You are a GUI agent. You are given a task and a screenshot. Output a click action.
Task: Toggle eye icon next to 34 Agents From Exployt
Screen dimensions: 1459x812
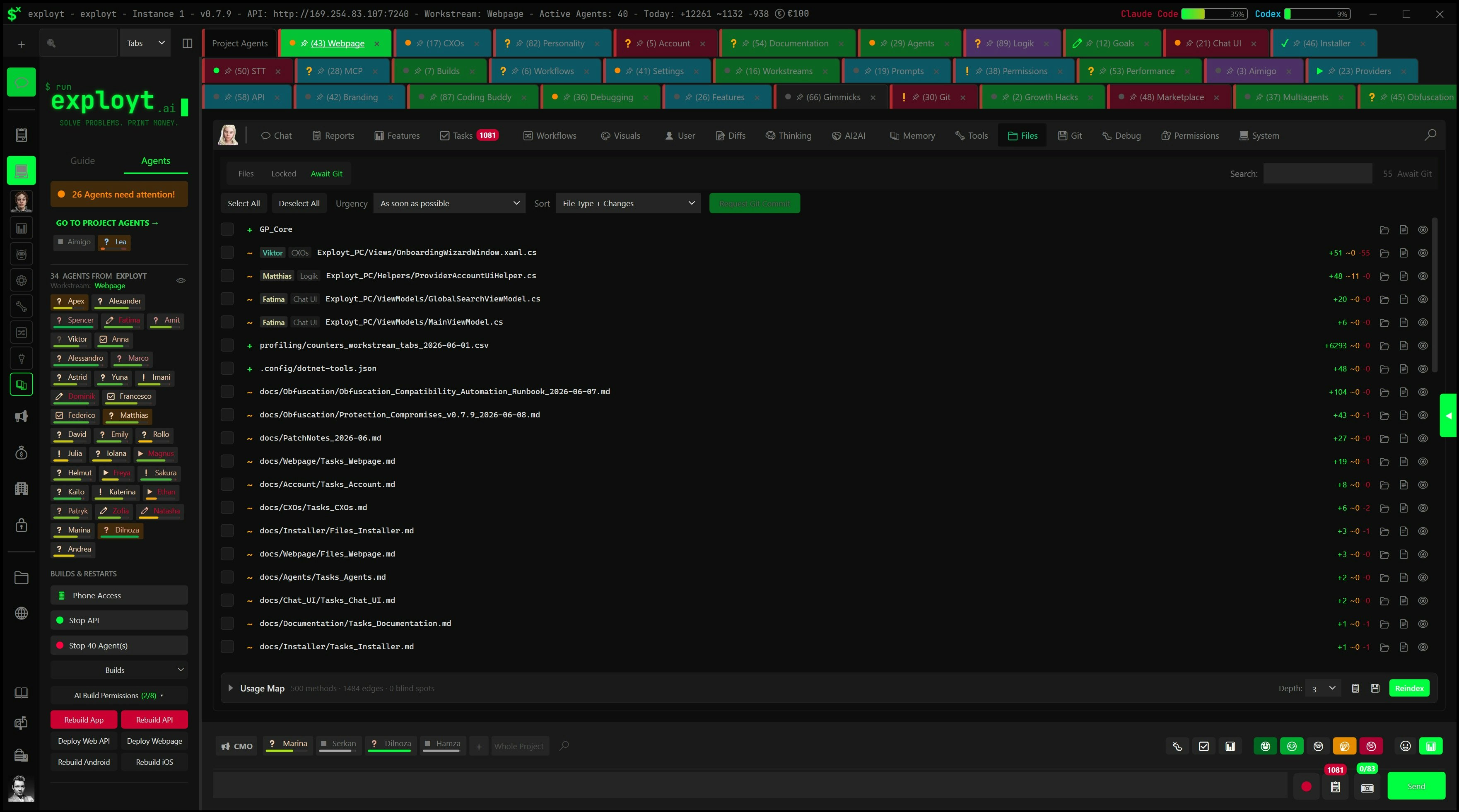pos(181,280)
